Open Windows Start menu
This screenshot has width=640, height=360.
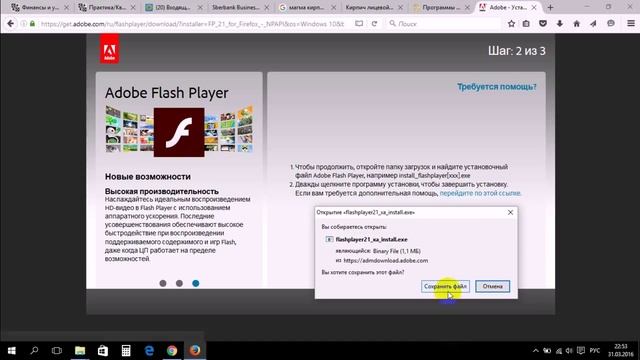coord(11,350)
